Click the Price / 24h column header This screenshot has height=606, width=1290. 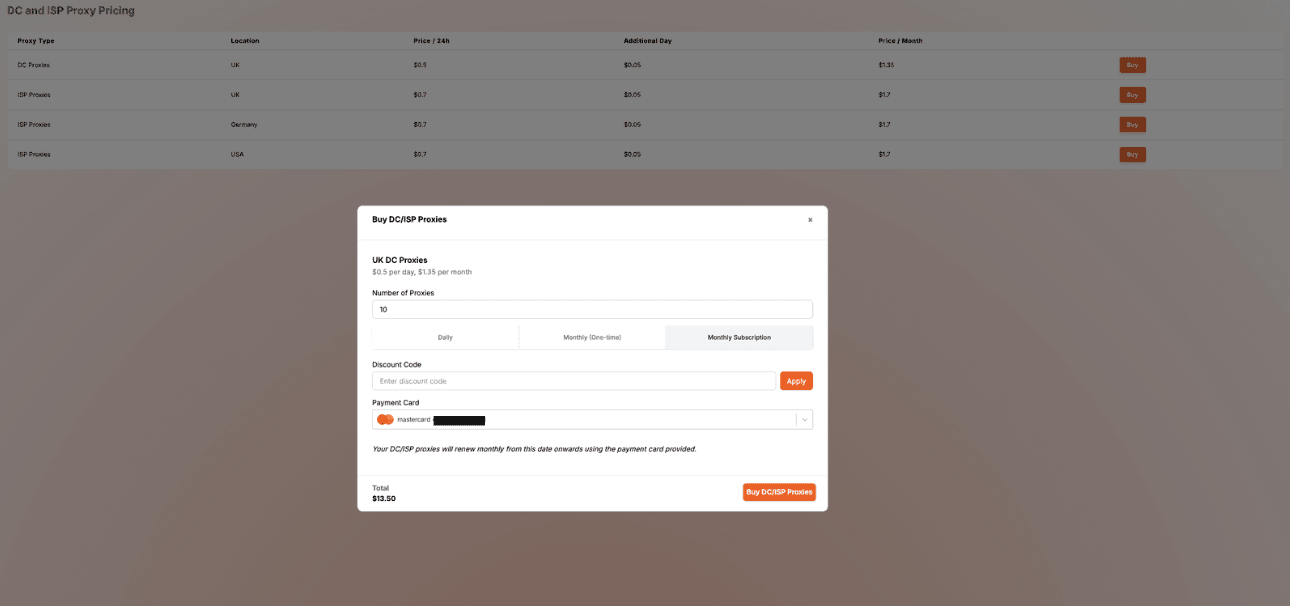tap(432, 41)
